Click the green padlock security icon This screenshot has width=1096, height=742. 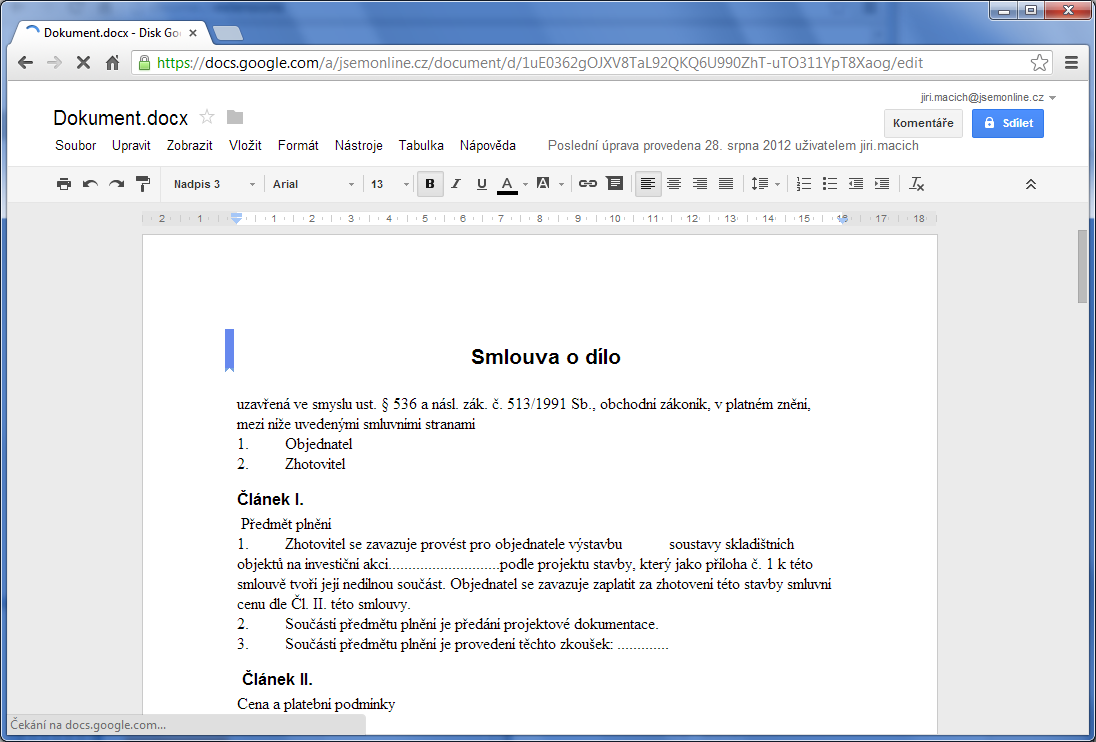(144, 63)
